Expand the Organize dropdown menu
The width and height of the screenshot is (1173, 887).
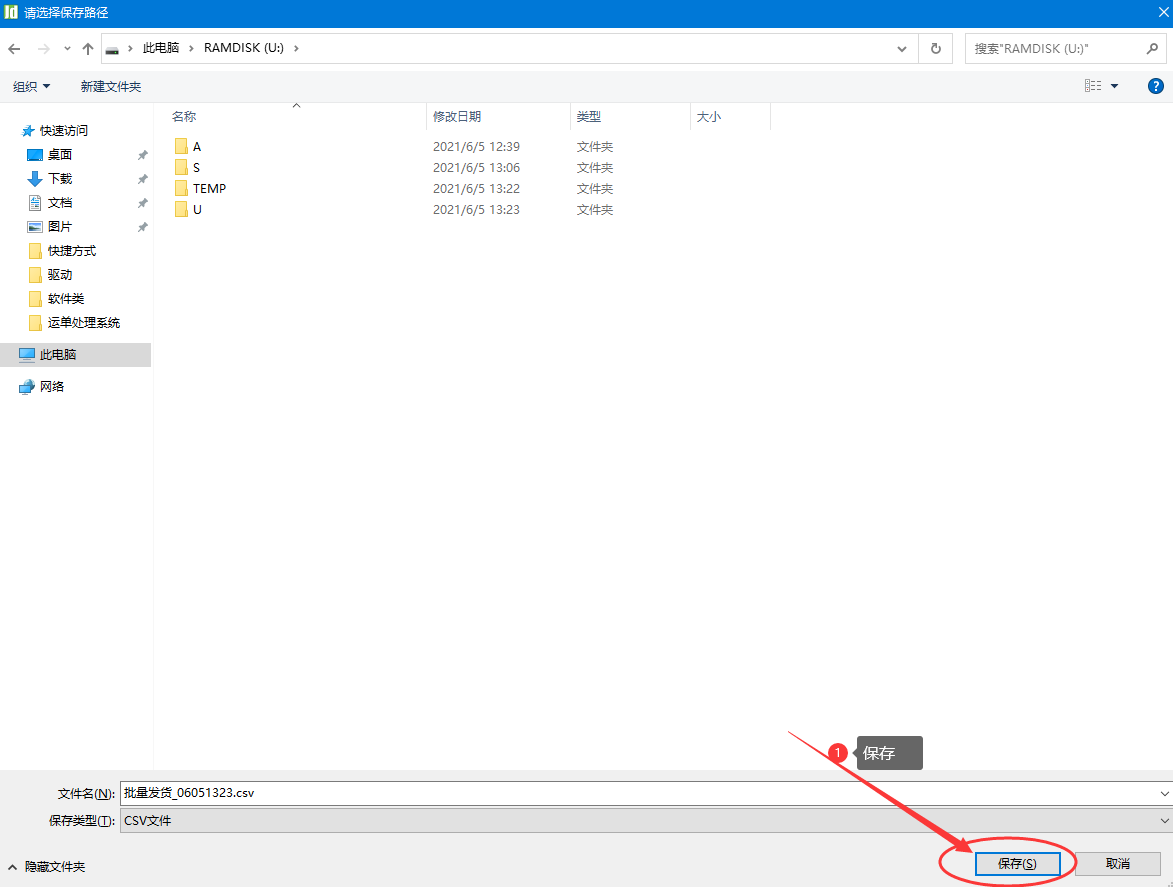pos(31,87)
